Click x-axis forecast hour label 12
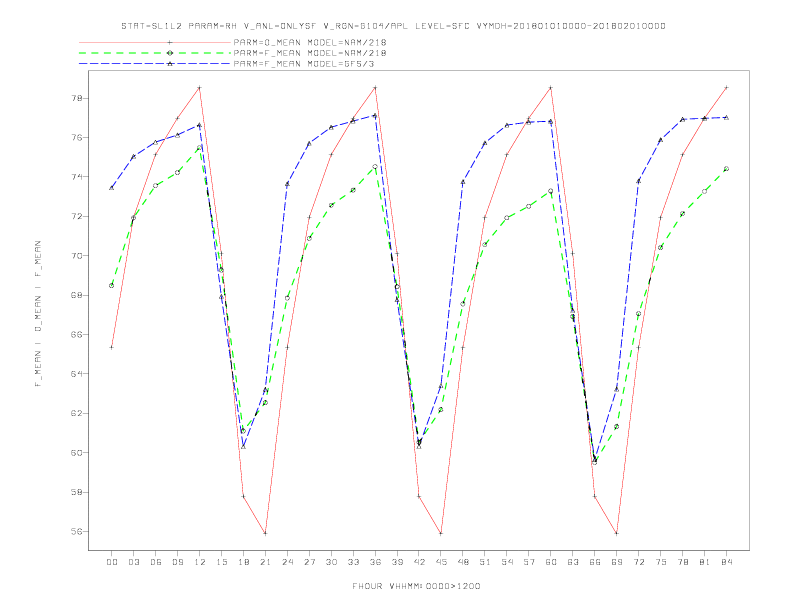Viewport: 792px width, 612px height. click(200, 562)
